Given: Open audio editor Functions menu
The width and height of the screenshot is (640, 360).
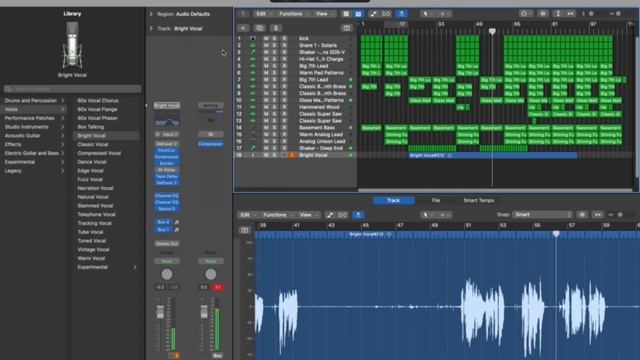Looking at the screenshot, I should coord(277,215).
